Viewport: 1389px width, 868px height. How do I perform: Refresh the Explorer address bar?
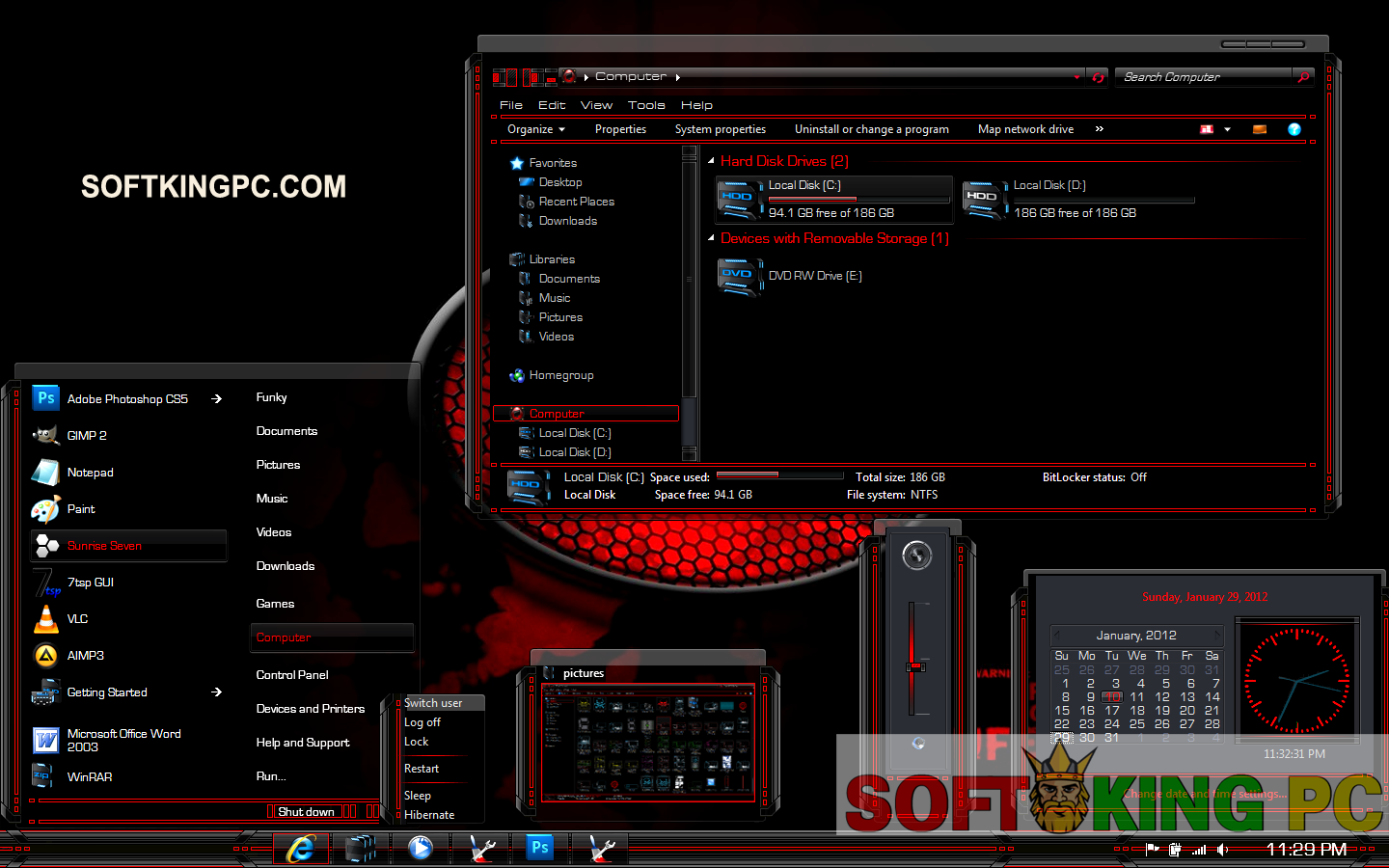1098,77
